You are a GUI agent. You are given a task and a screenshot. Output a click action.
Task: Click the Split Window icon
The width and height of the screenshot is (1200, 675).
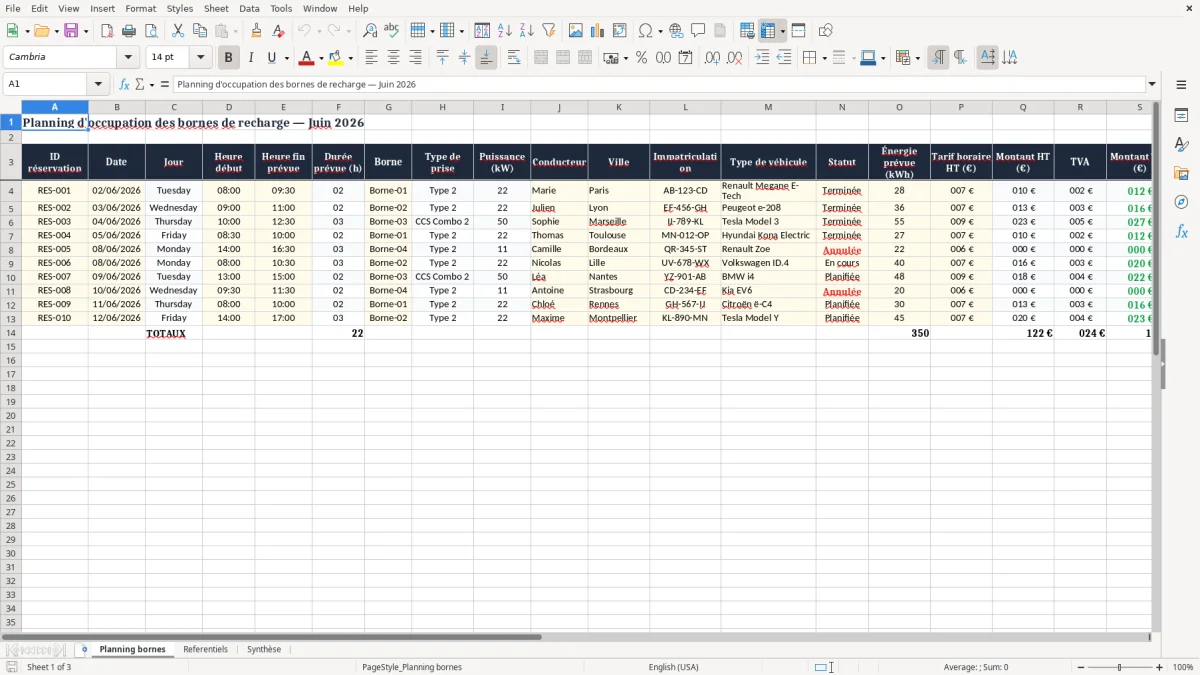tap(798, 31)
